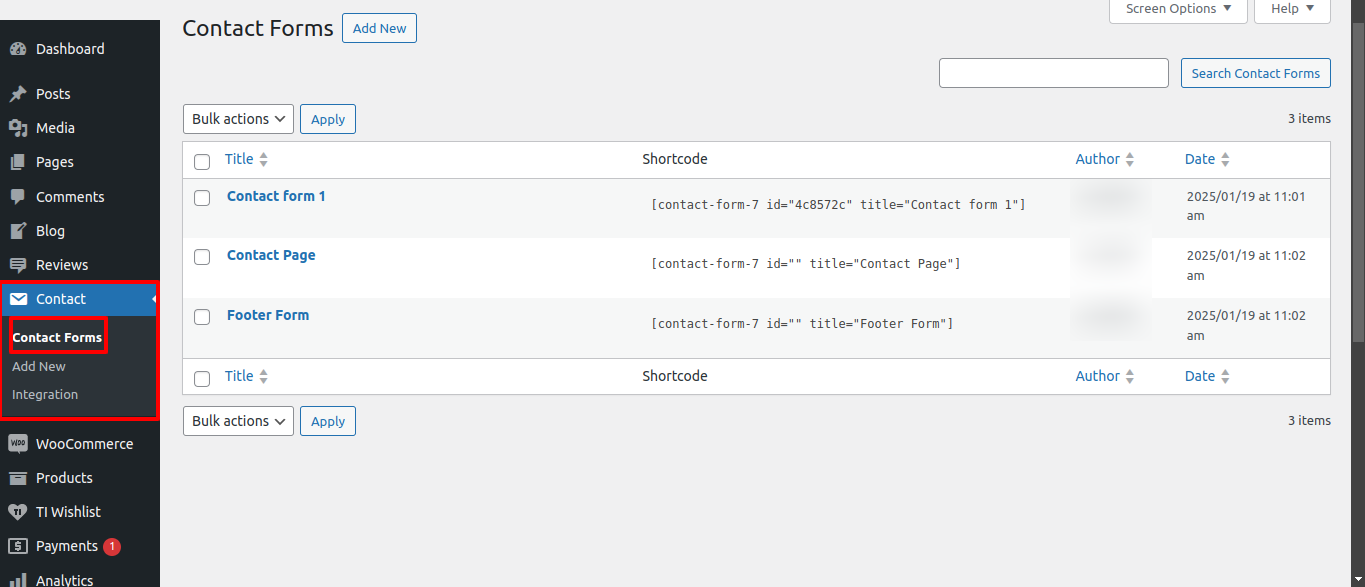Click the TI Wishlist heart icon
Viewport: 1365px width, 587px height.
tap(17, 512)
